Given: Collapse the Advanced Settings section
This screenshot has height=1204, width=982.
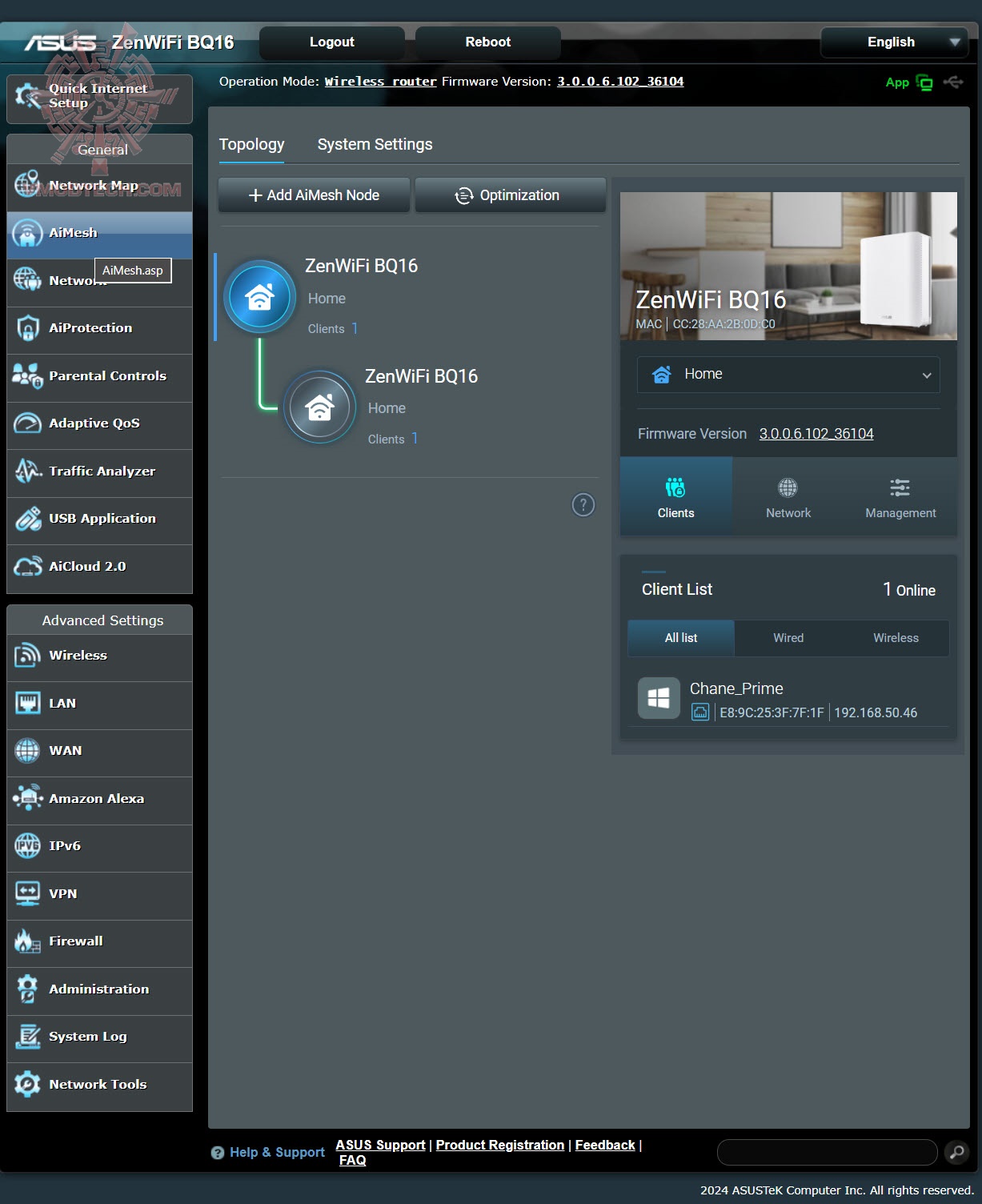Looking at the screenshot, I should coord(101,620).
